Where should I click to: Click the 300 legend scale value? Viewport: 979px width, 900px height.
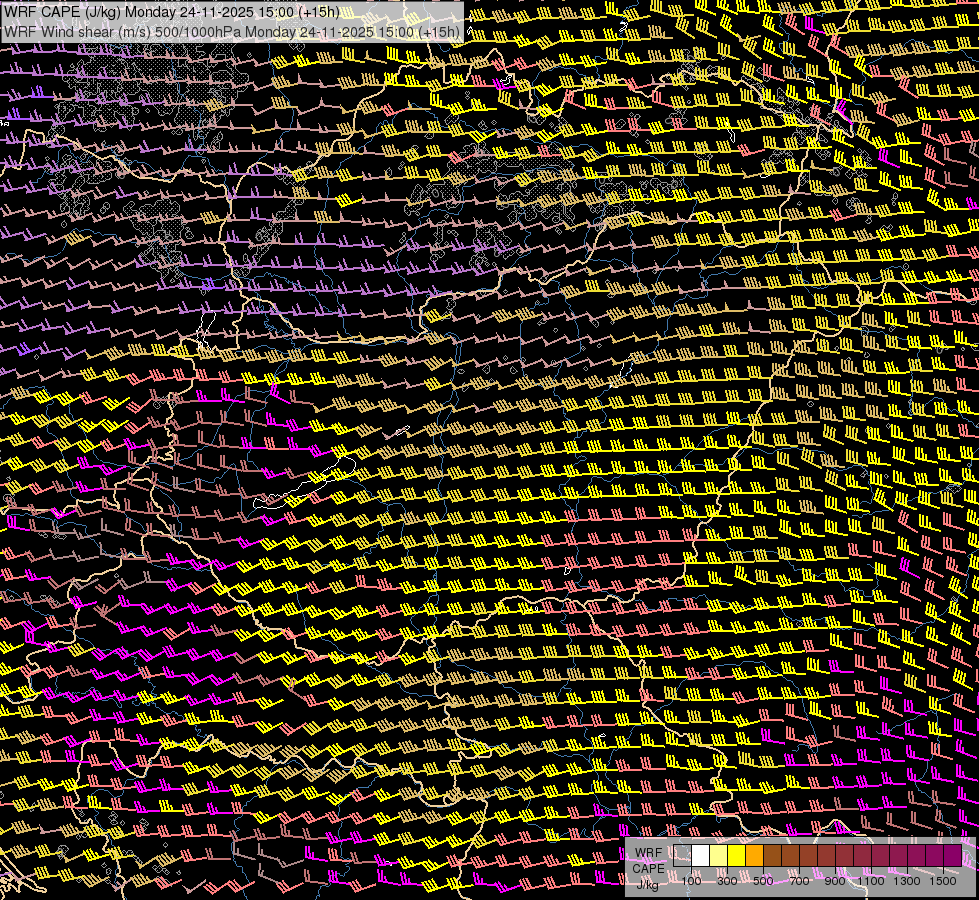click(727, 881)
